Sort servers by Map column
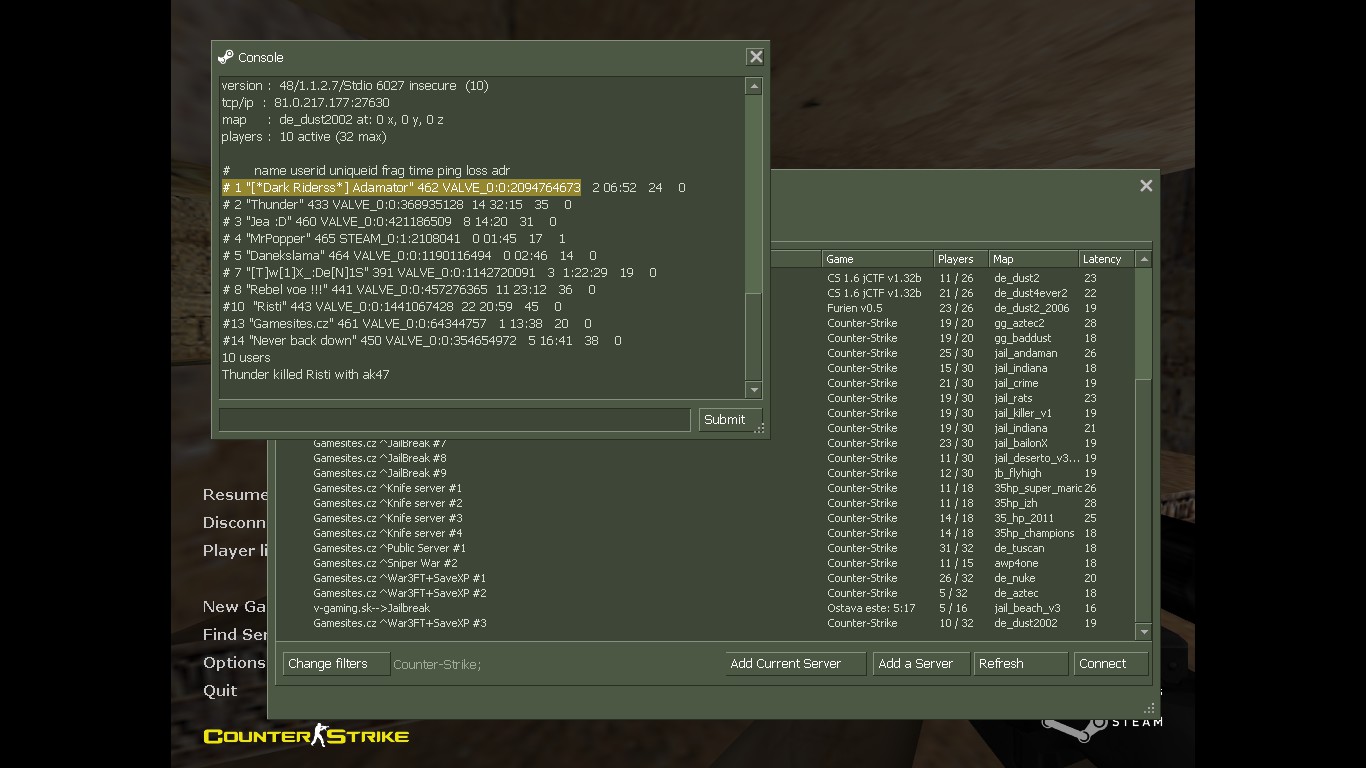The width and height of the screenshot is (1366, 768). (1033, 259)
